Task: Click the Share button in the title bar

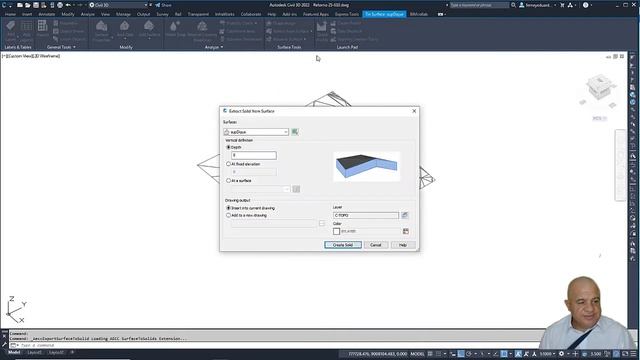Action: click(x=163, y=5)
